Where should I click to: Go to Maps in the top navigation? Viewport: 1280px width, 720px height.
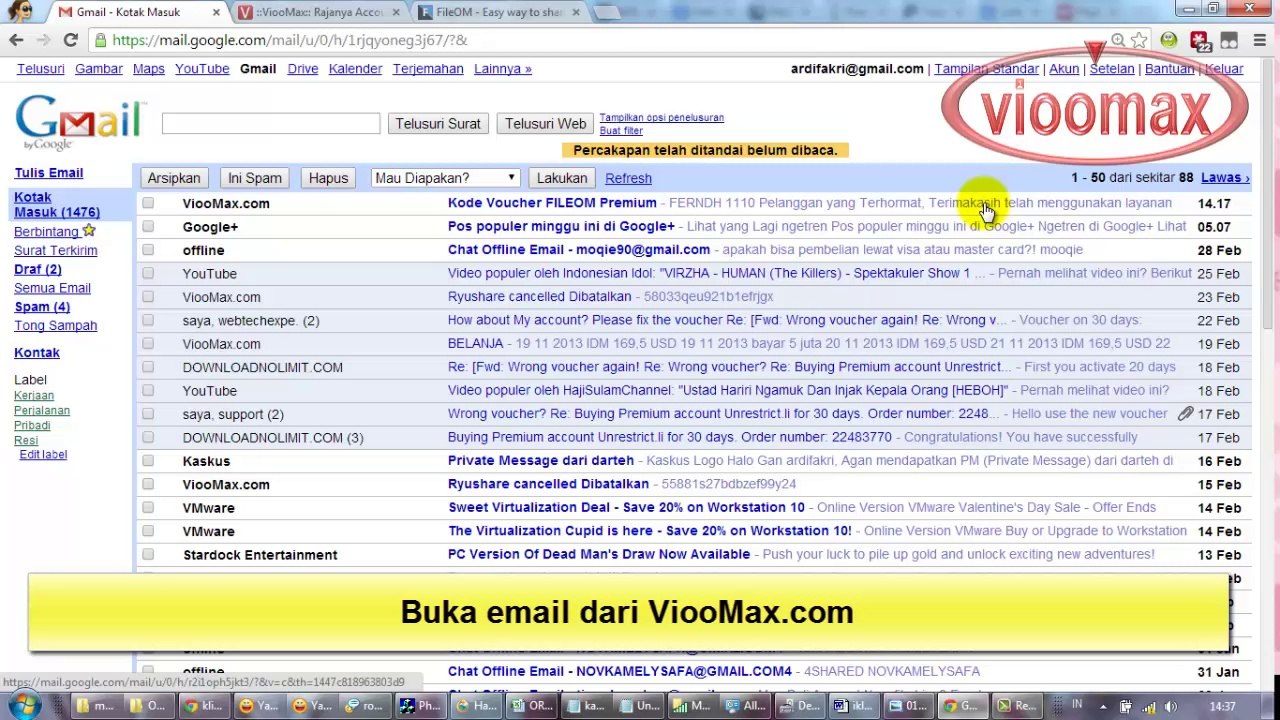tap(149, 69)
